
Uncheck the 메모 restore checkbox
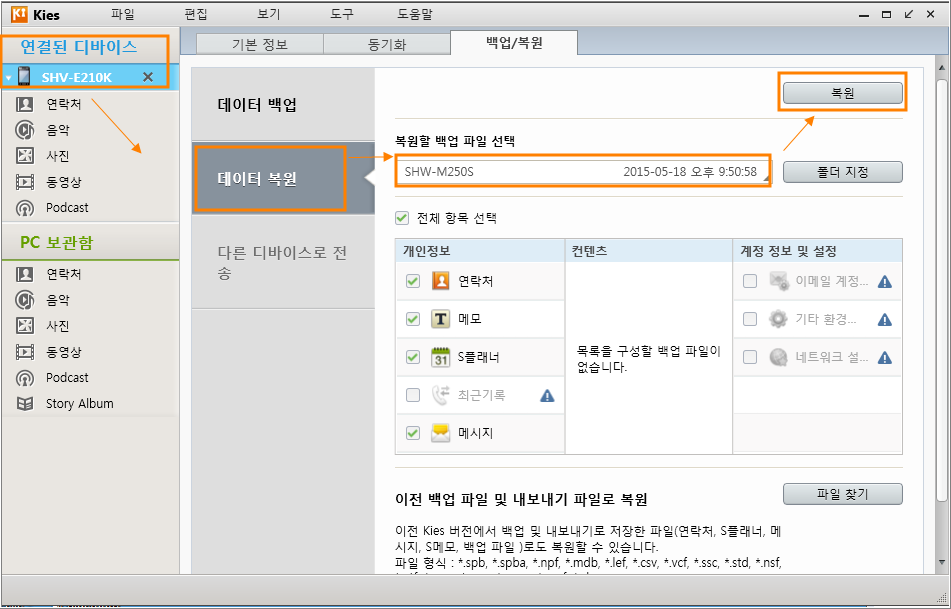[413, 319]
